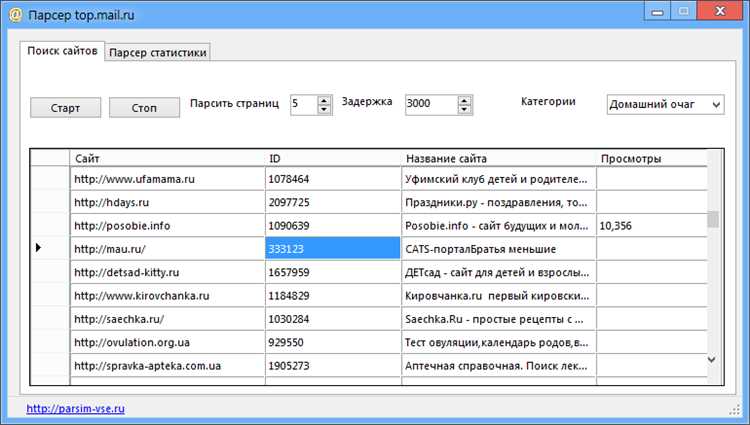Select the site name Уфимский клуб детей
Viewport: 750px width, 425px height.
(499, 179)
